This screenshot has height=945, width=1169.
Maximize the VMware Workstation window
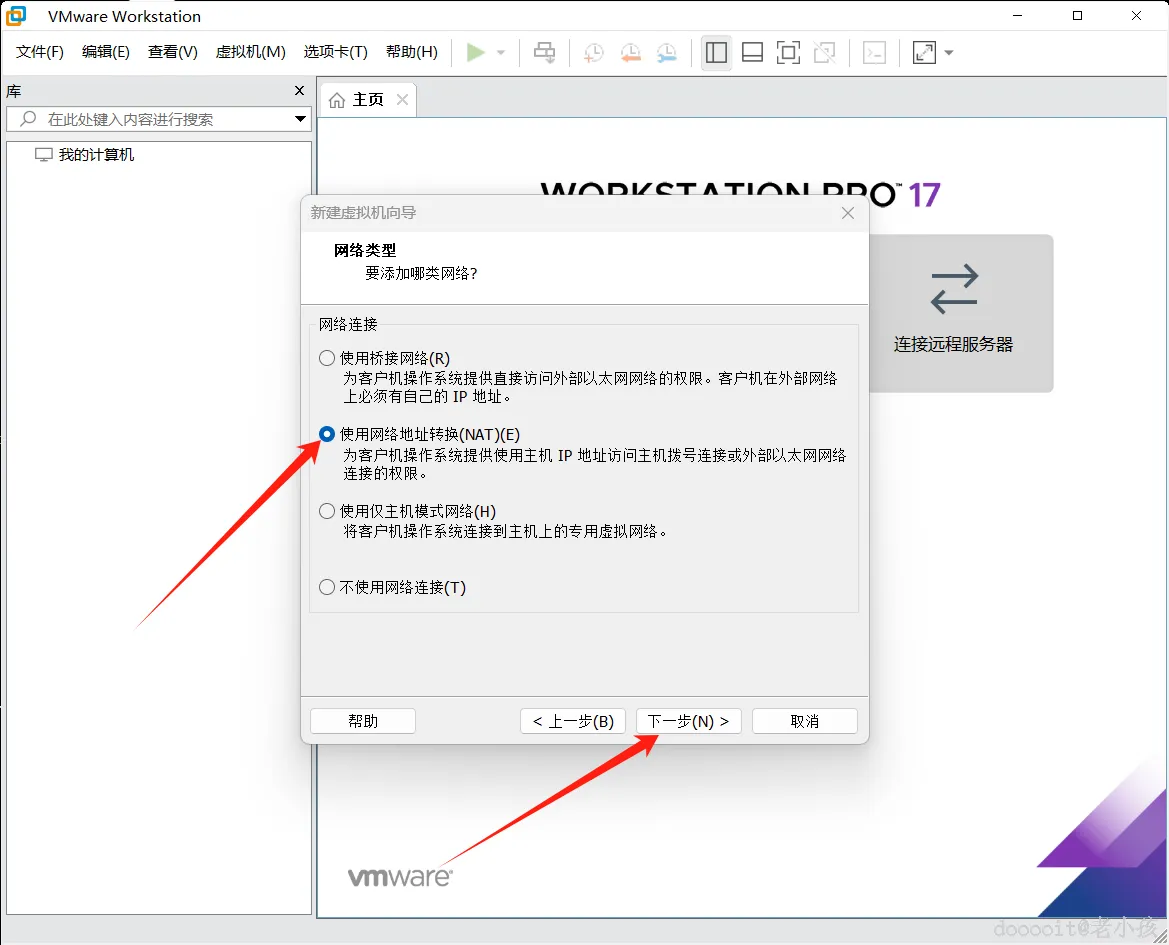pyautogui.click(x=1077, y=16)
